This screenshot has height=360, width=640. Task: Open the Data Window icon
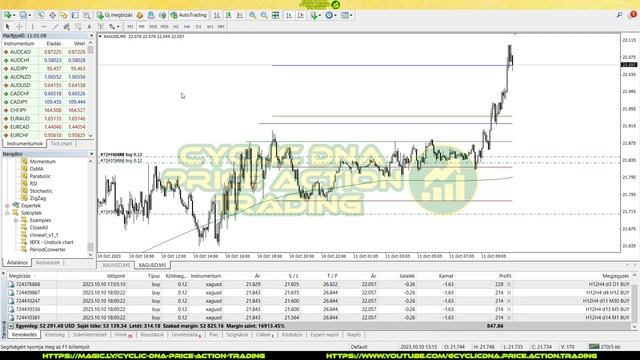tap(52, 15)
